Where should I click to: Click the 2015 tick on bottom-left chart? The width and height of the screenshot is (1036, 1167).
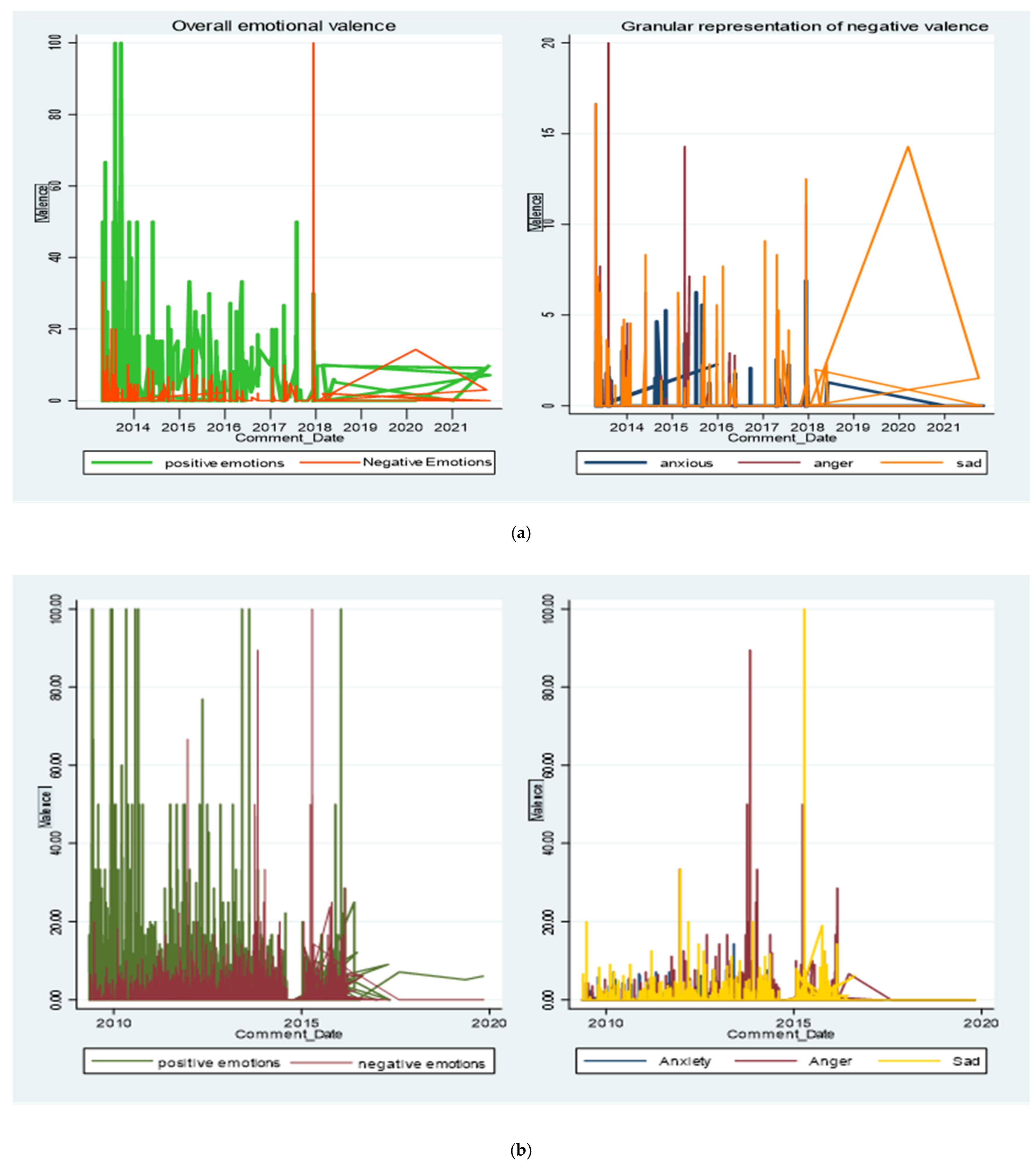[x=301, y=1023]
